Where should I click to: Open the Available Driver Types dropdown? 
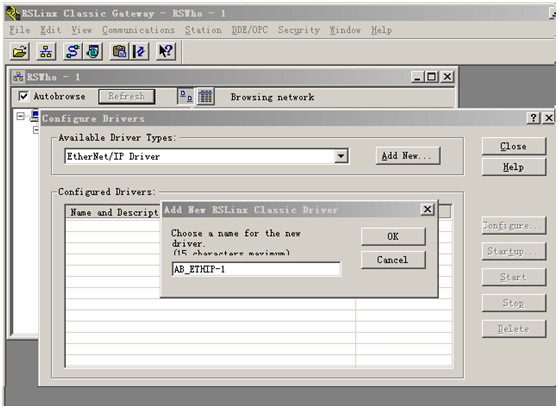point(341,156)
